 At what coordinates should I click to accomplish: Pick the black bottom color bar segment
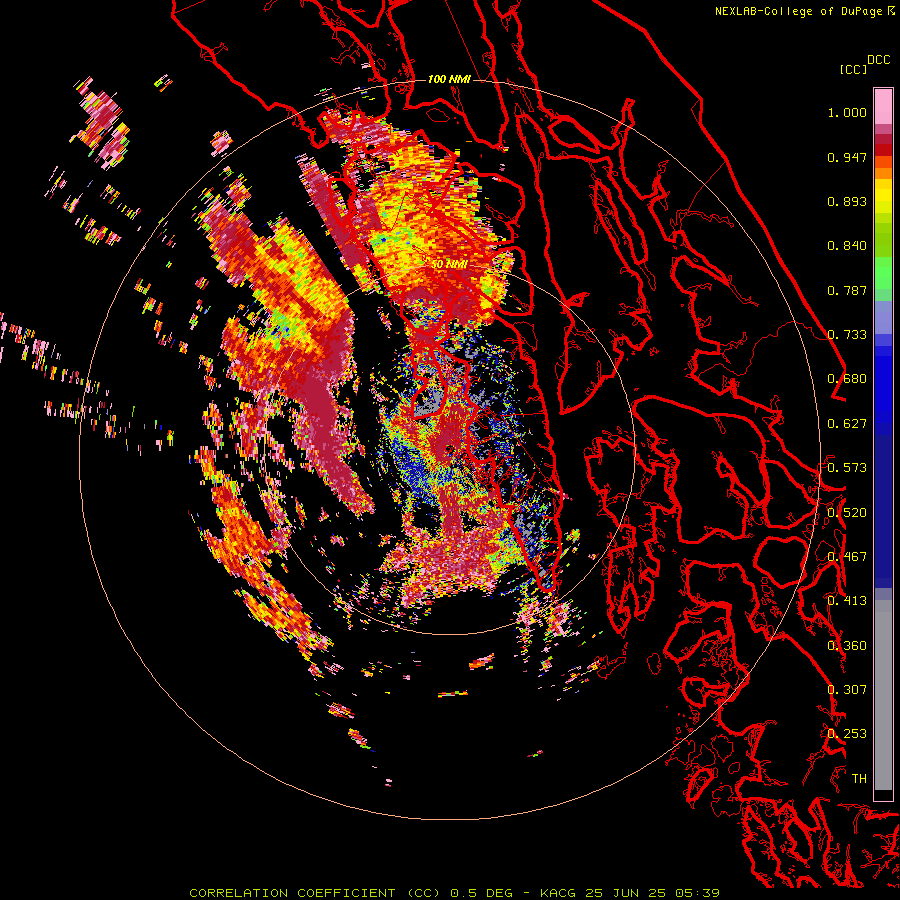[x=883, y=795]
